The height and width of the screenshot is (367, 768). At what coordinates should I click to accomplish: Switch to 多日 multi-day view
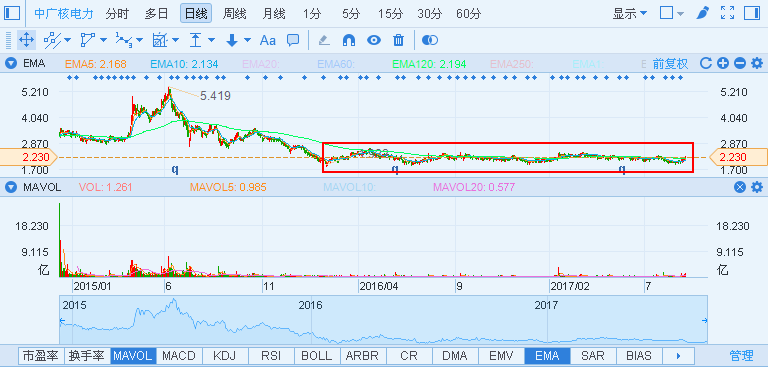click(x=156, y=14)
